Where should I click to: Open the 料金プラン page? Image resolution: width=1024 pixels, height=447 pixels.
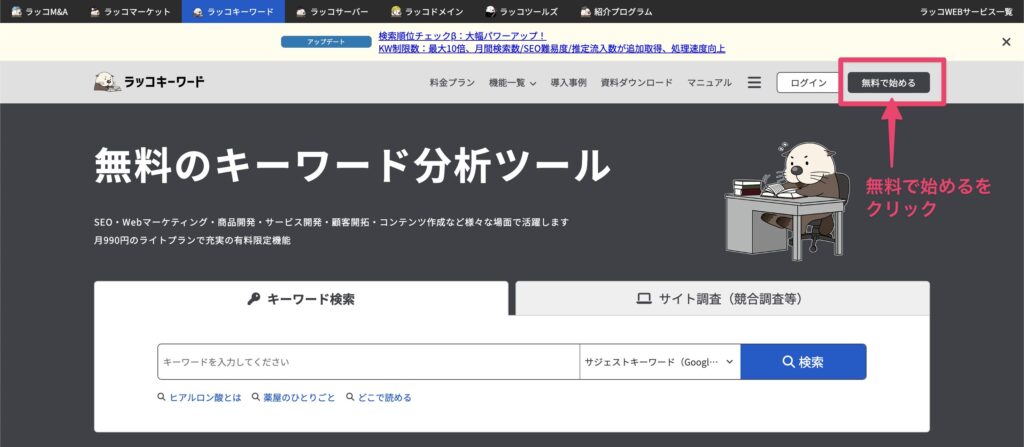[452, 83]
